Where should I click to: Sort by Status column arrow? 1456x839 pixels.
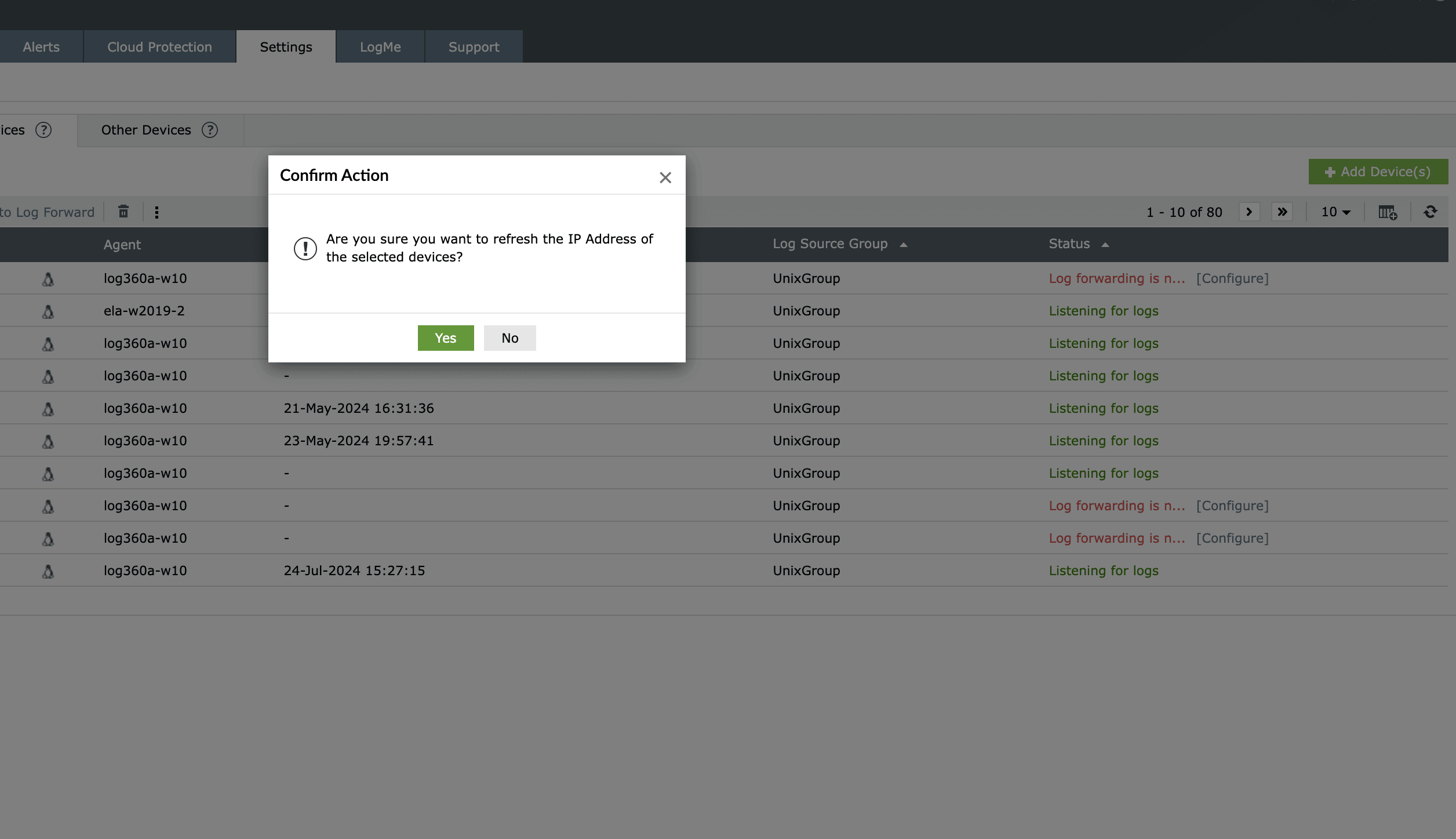click(1105, 245)
